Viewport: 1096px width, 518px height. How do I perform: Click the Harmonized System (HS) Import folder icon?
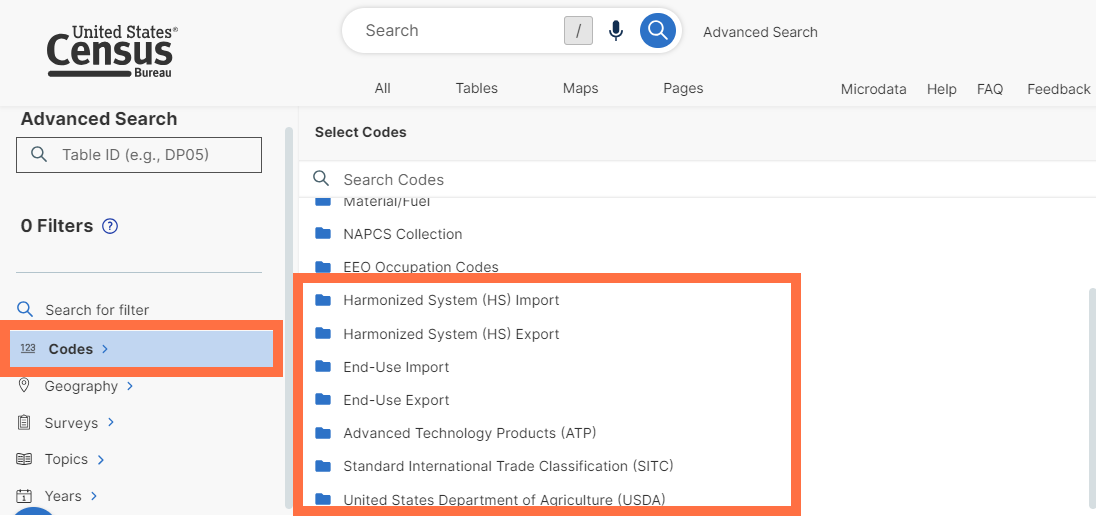(x=322, y=300)
